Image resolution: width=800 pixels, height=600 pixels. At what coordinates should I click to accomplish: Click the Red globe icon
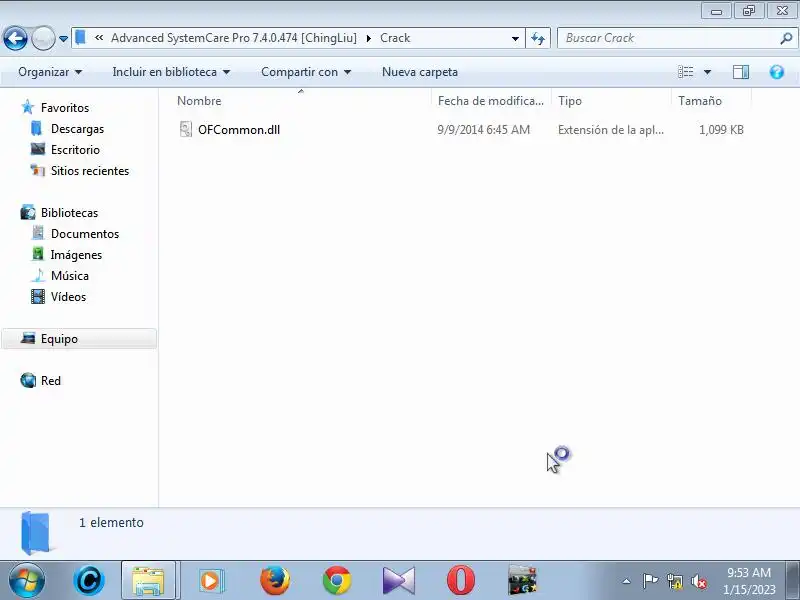pyautogui.click(x=28, y=380)
